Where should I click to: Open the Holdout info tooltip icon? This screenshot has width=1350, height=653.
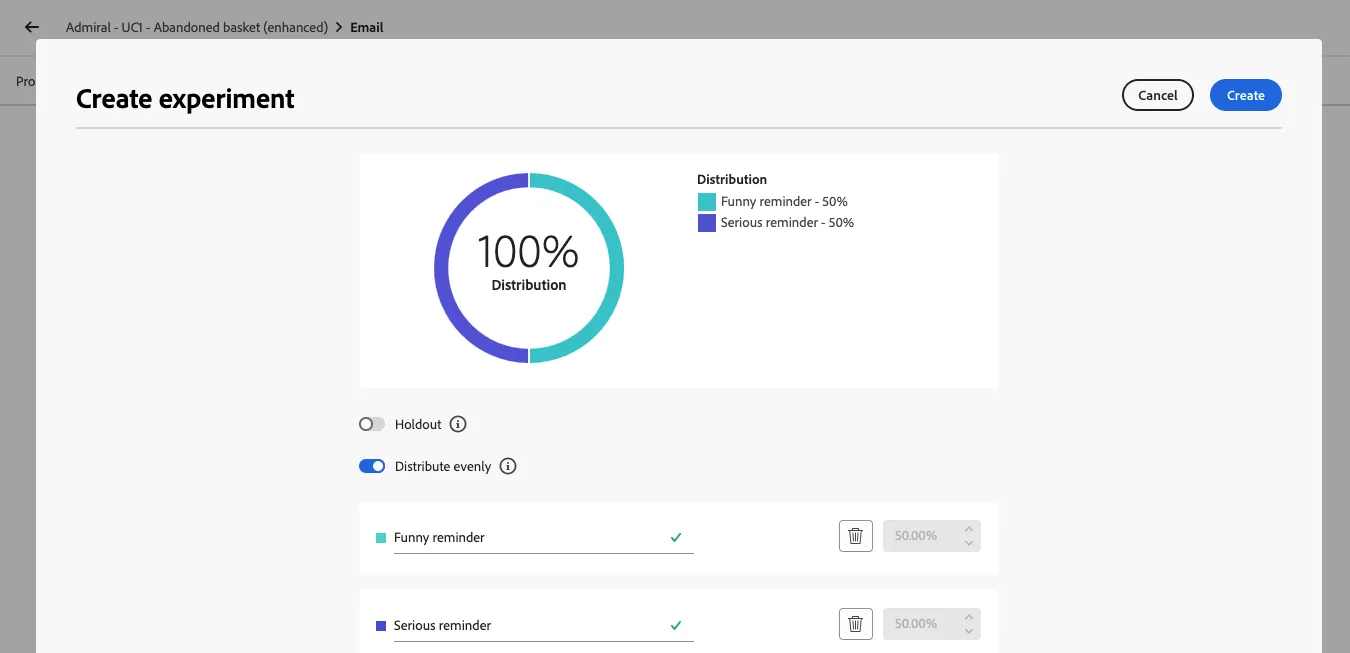click(458, 424)
